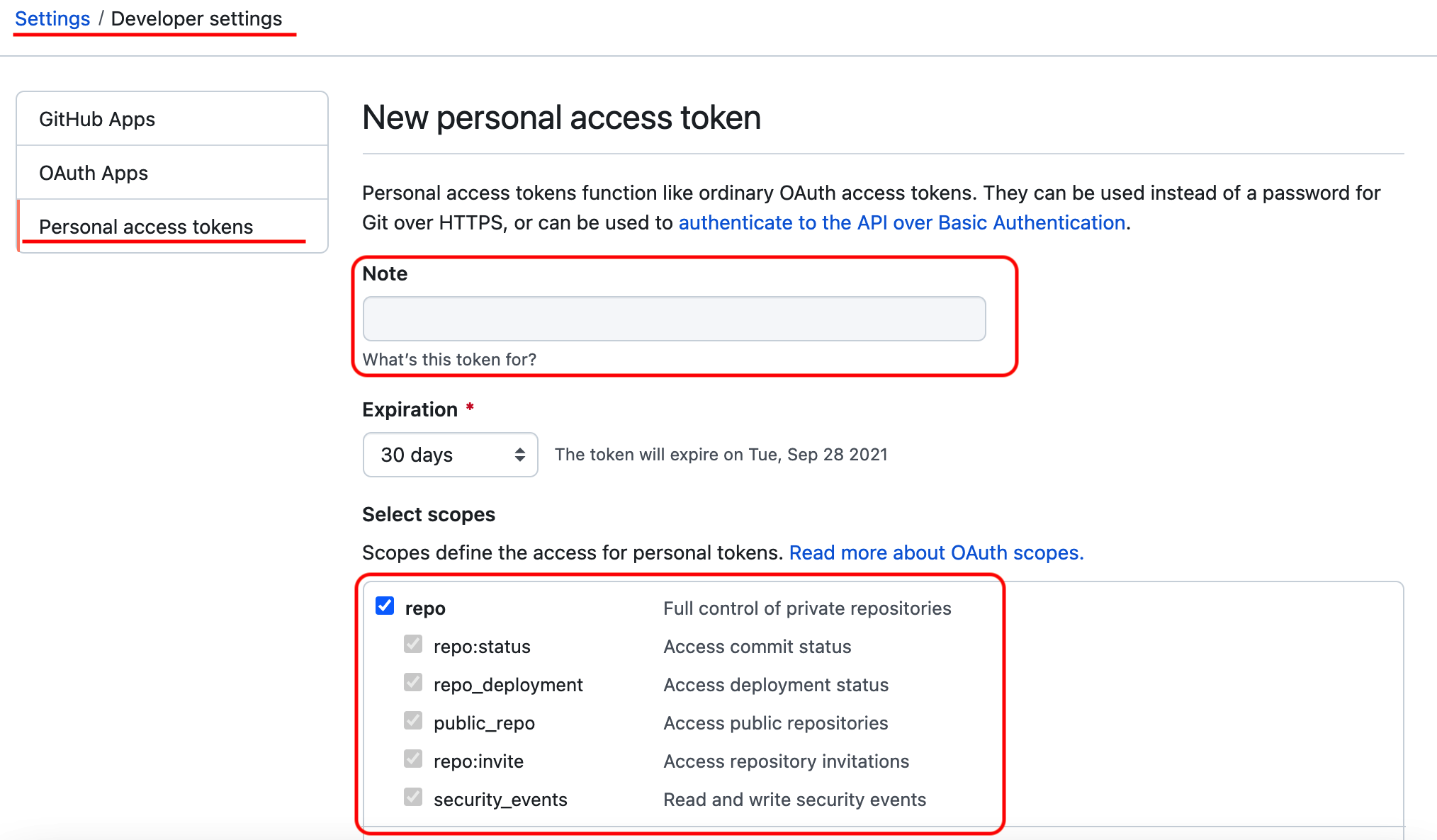Click the repo scope checkbox
The image size is (1437, 840).
(x=385, y=607)
